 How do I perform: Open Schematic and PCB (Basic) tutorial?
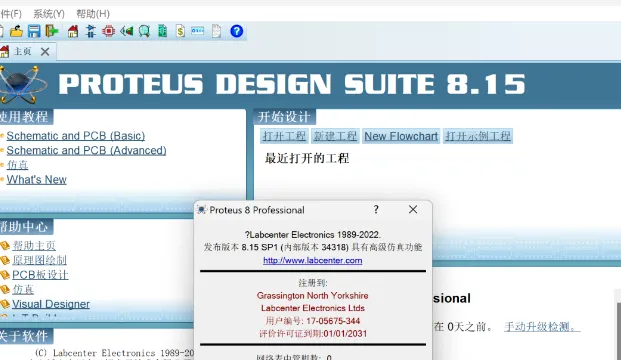76,136
